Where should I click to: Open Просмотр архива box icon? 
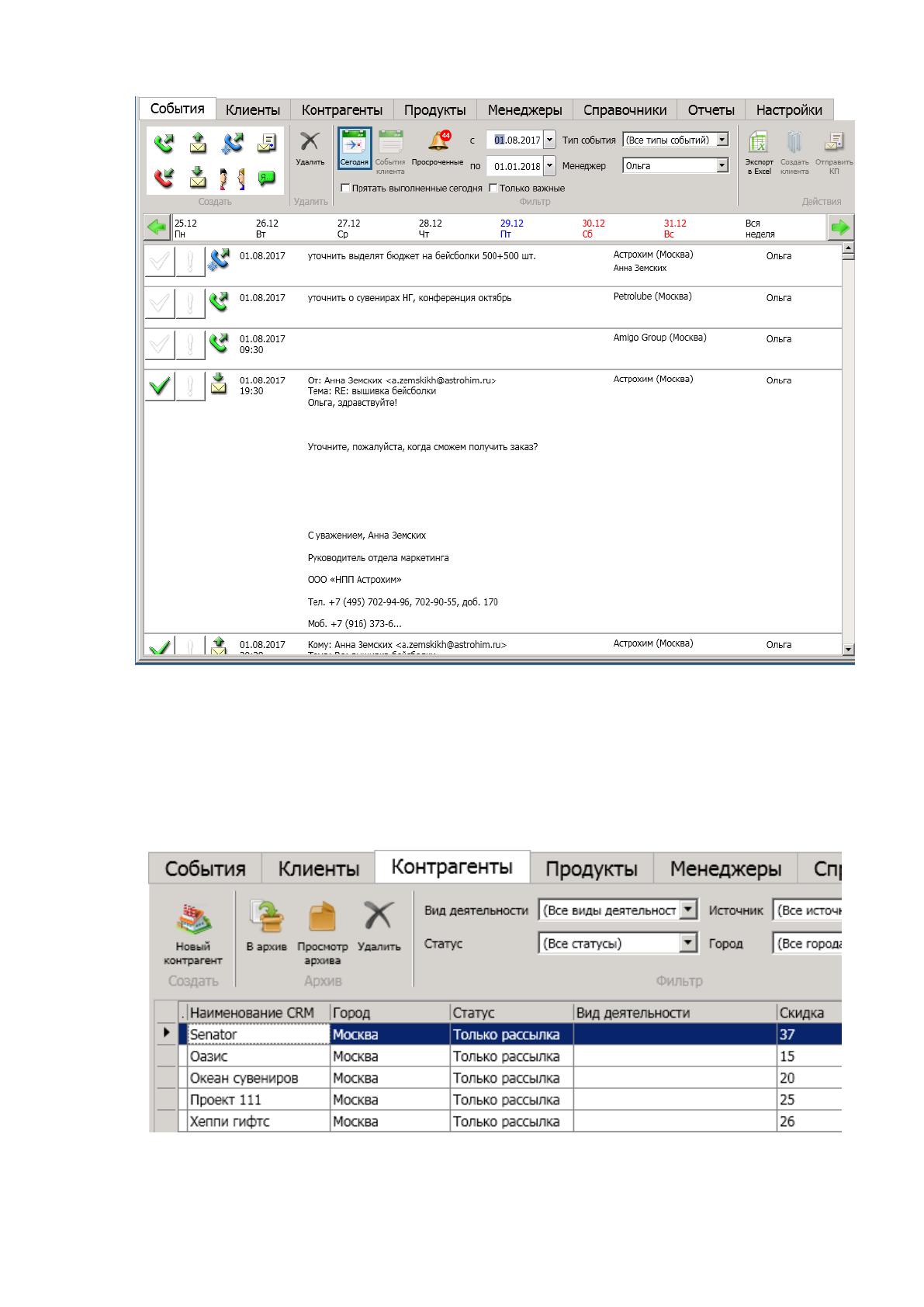[x=322, y=917]
